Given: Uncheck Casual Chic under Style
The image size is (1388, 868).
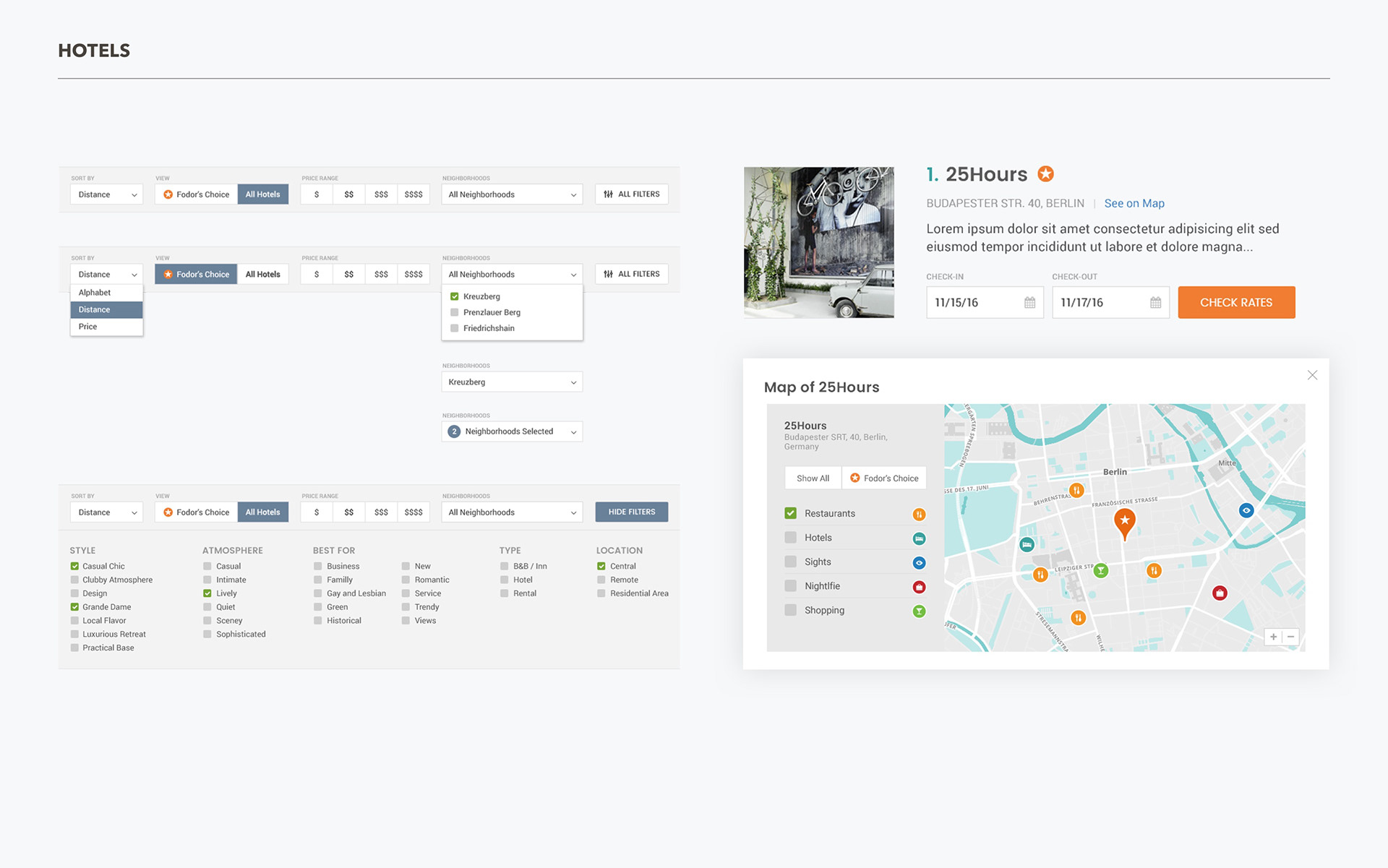Looking at the screenshot, I should (x=74, y=566).
